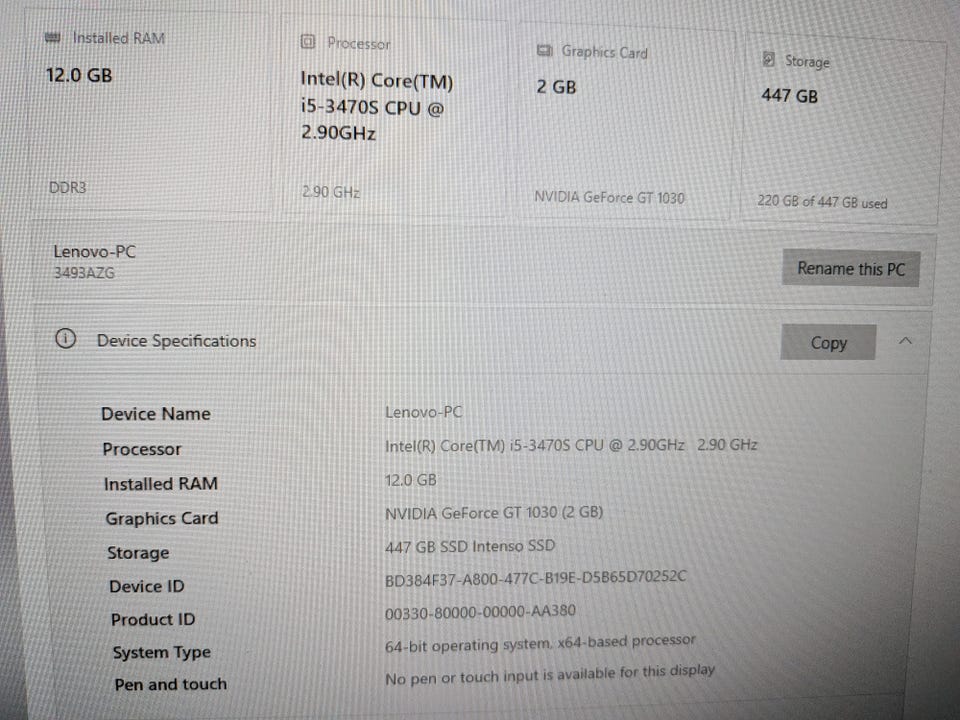The width and height of the screenshot is (960, 720).
Task: Click the System Type label
Action: click(x=162, y=653)
